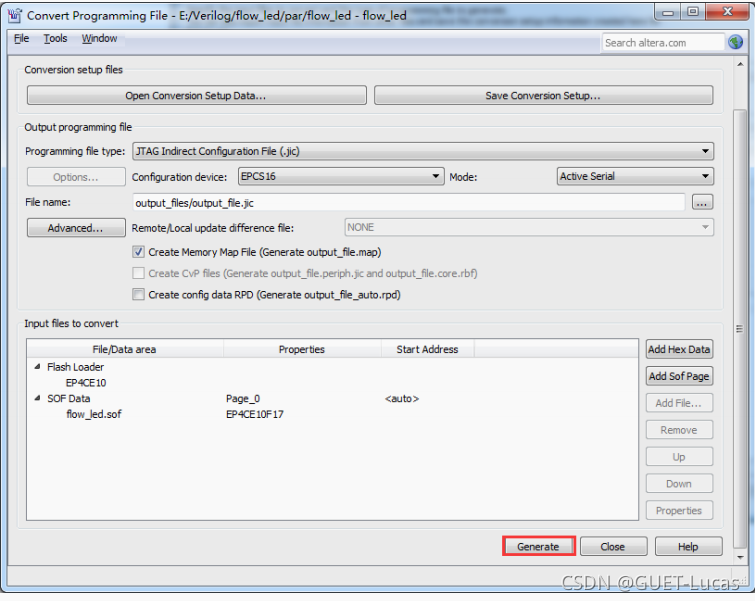This screenshot has height=601, width=755.
Task: Toggle the Create CvP files checkbox
Action: pyautogui.click(x=138, y=273)
